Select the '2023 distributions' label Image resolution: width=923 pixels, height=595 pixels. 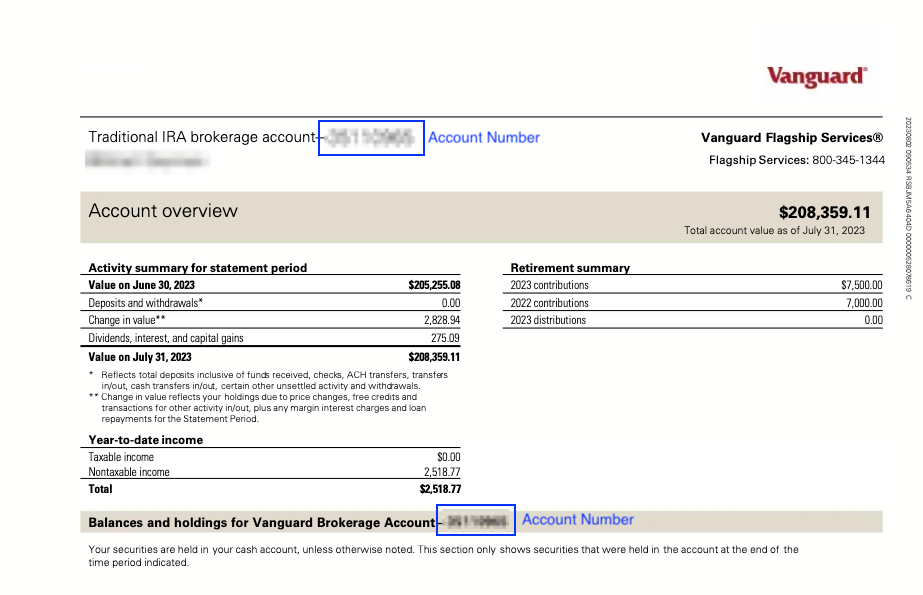(548, 320)
